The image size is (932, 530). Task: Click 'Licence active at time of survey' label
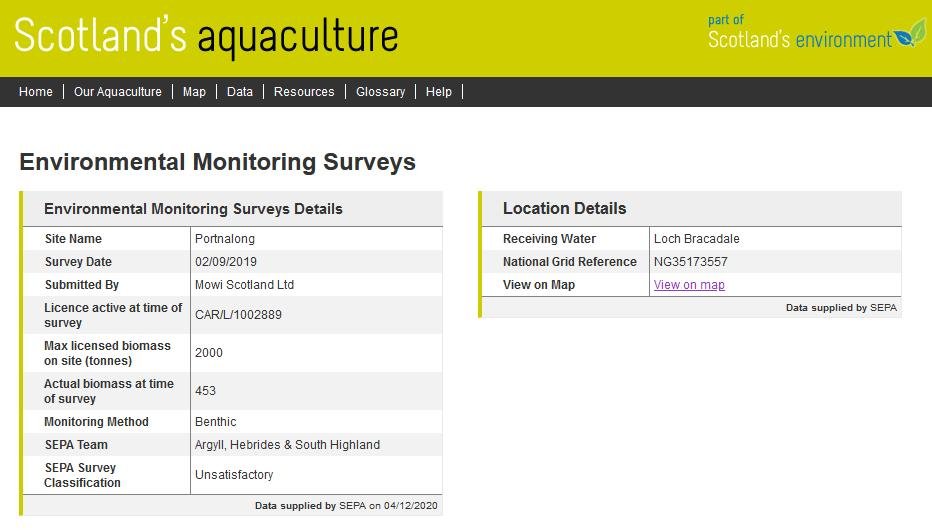(113, 316)
